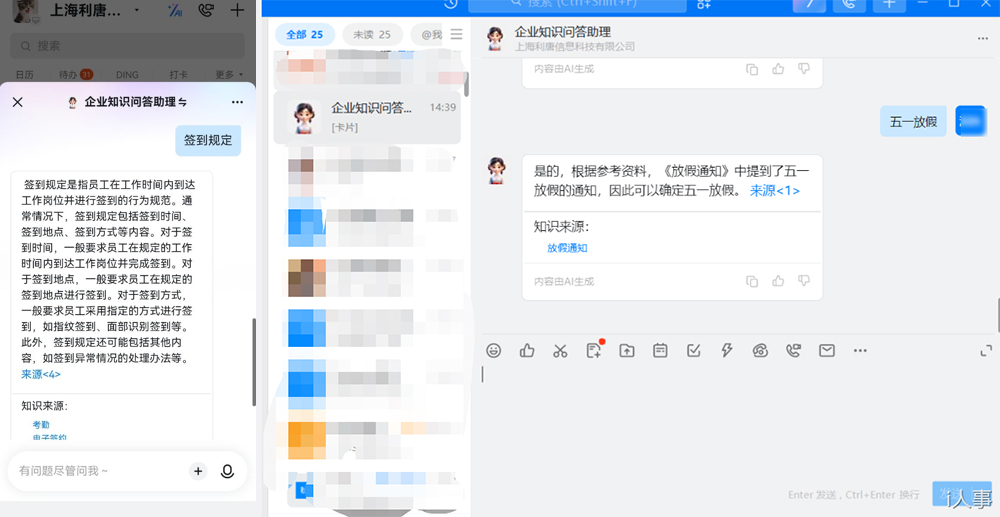Click the microphone voice input icon

[227, 471]
